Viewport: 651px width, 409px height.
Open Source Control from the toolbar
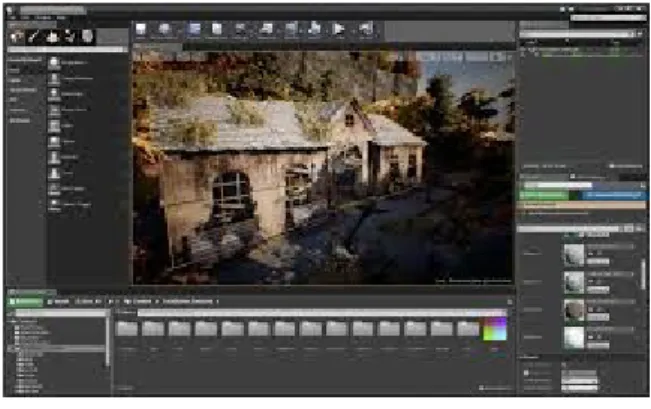[x=164, y=30]
